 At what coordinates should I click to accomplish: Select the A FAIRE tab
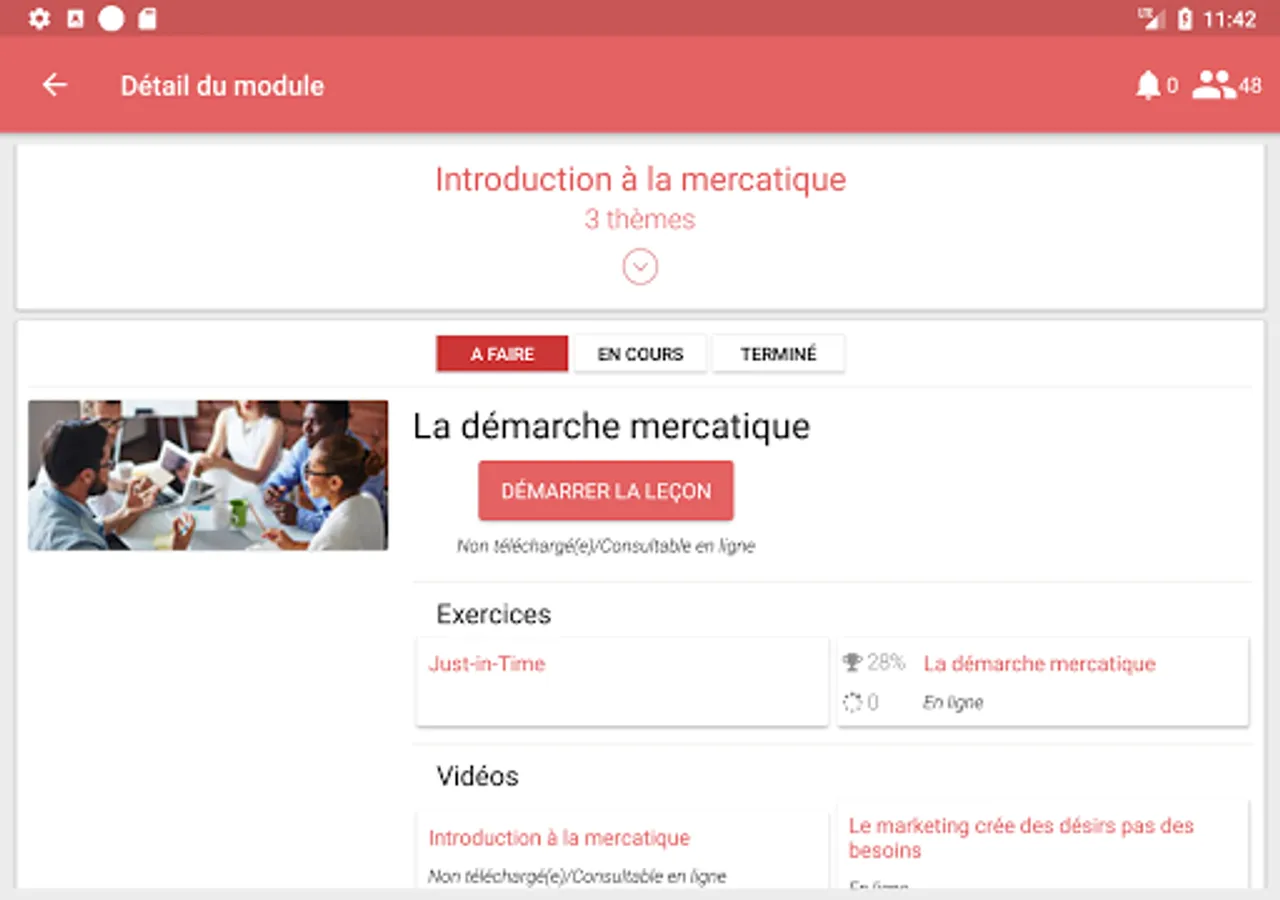(x=502, y=354)
